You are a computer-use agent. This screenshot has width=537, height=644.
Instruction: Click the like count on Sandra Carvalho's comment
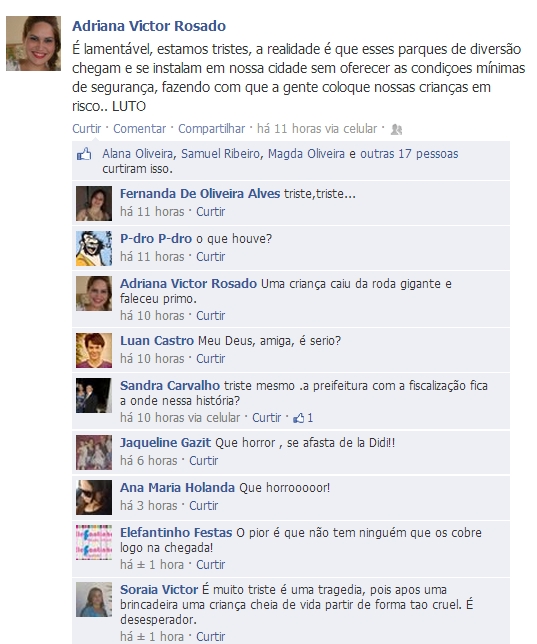point(303,418)
